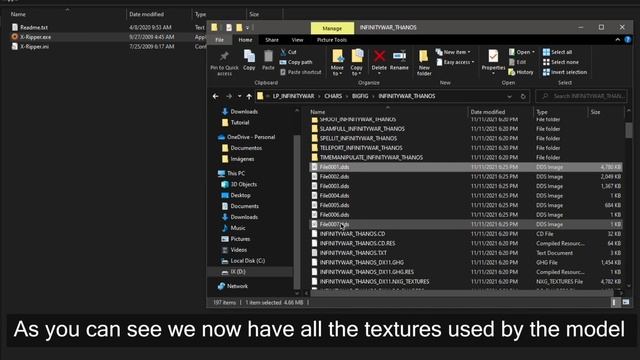
Task: Open the Help question mark icon
Action: (628, 40)
